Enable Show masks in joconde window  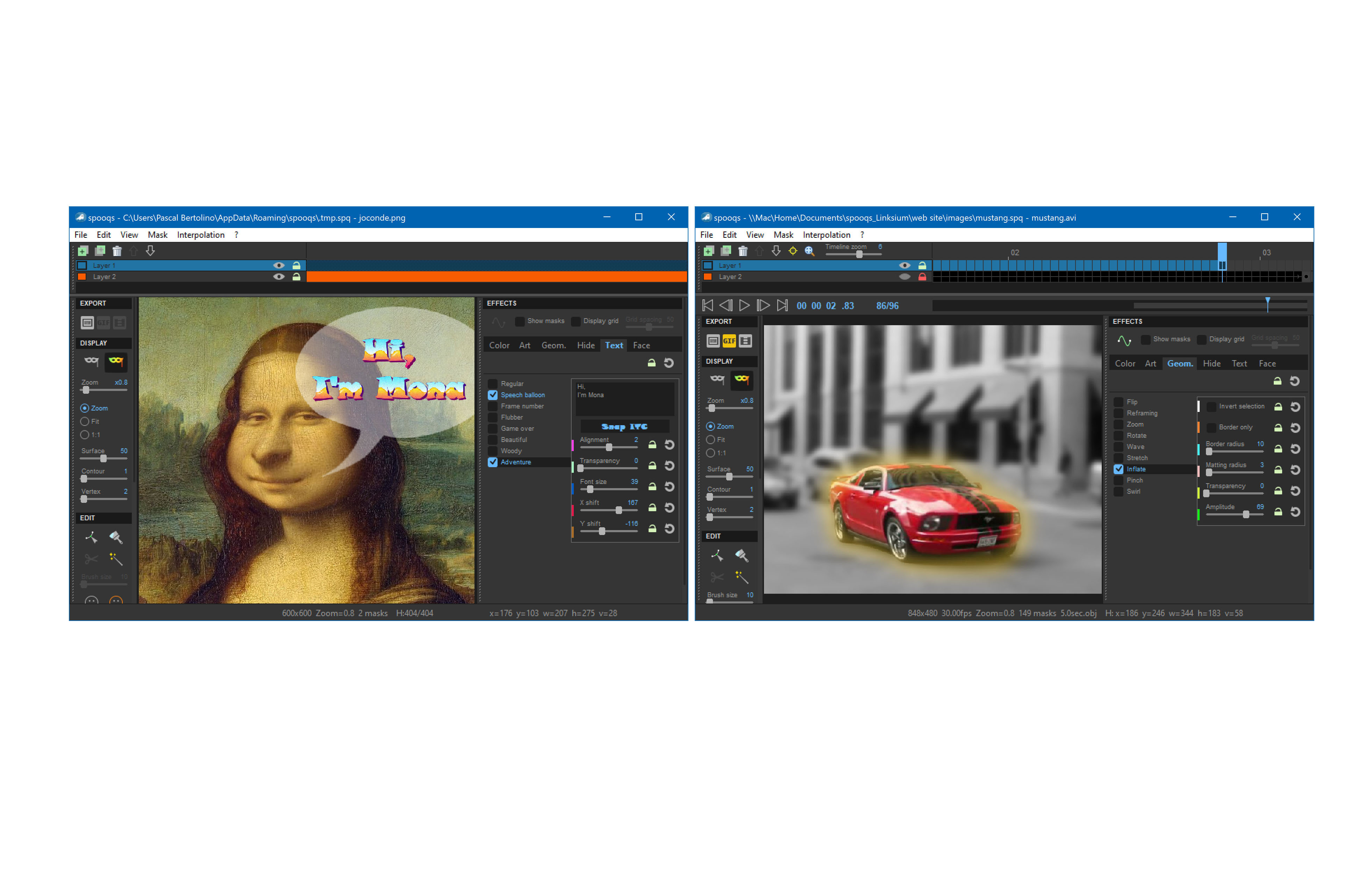pos(520,321)
